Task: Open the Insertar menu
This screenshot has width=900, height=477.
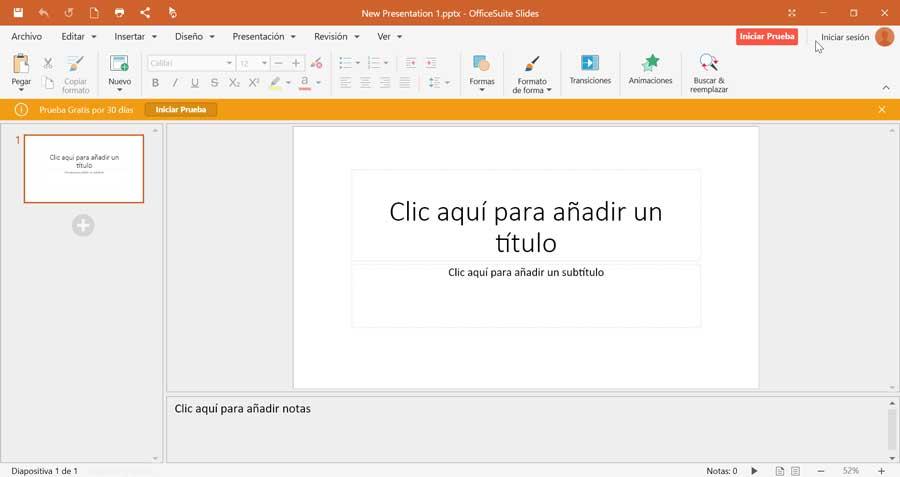Action: pyautogui.click(x=135, y=36)
